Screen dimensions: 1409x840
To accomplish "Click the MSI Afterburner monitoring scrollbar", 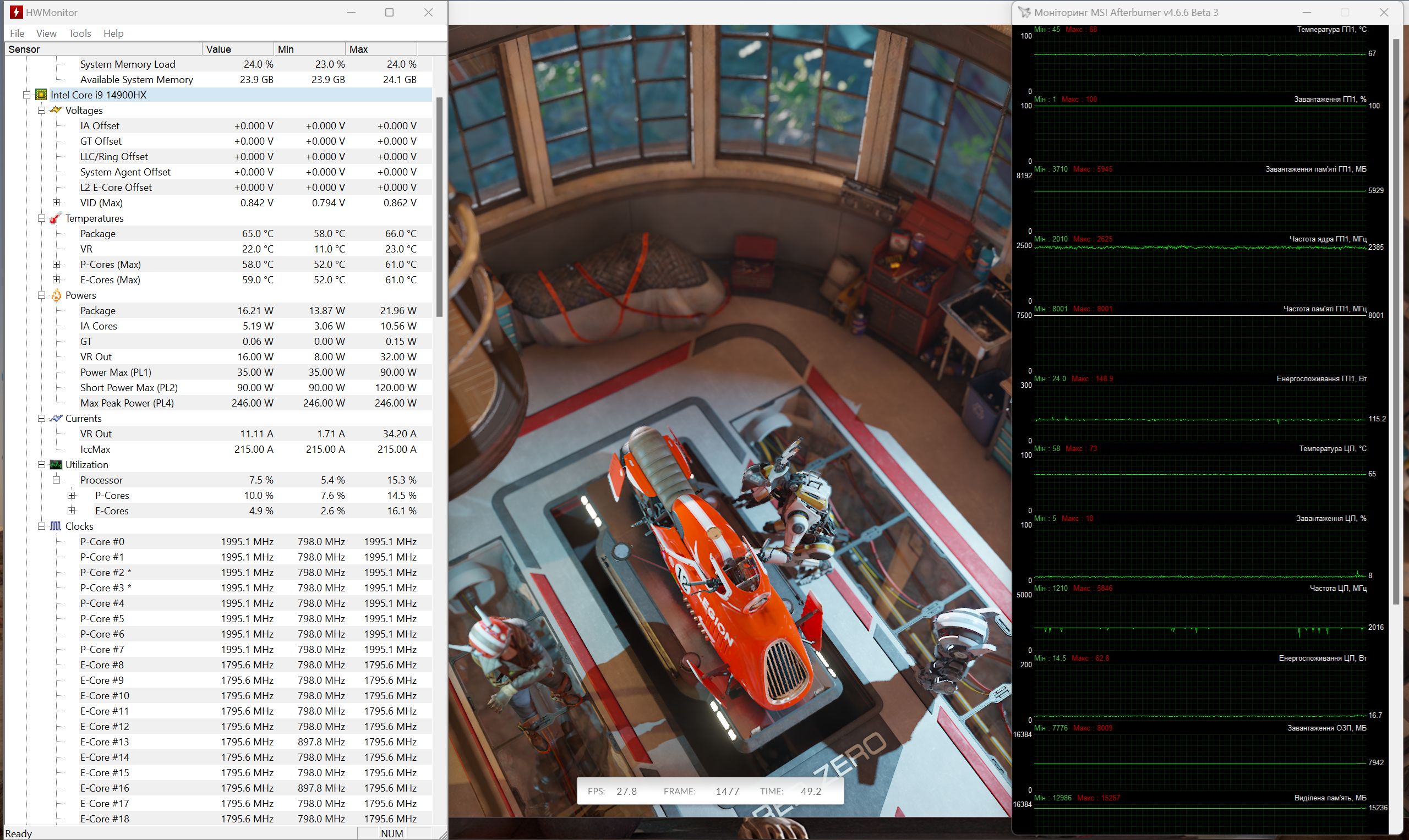I will (x=1396, y=321).
